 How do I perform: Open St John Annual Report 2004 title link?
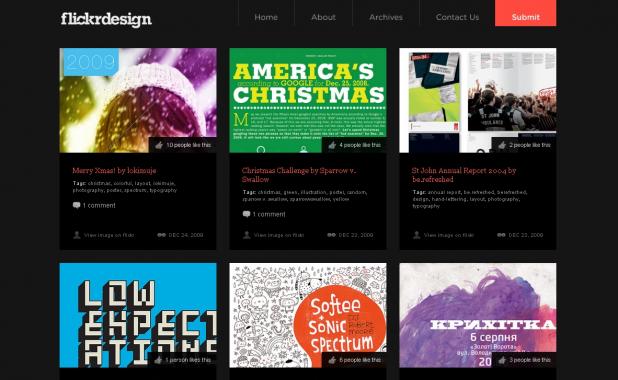coord(464,175)
